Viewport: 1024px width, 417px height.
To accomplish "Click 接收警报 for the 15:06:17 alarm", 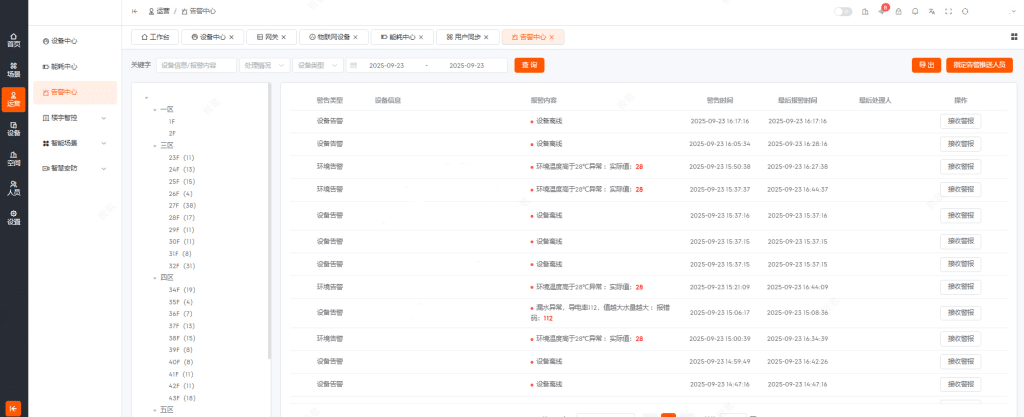I will pyautogui.click(x=960, y=313).
